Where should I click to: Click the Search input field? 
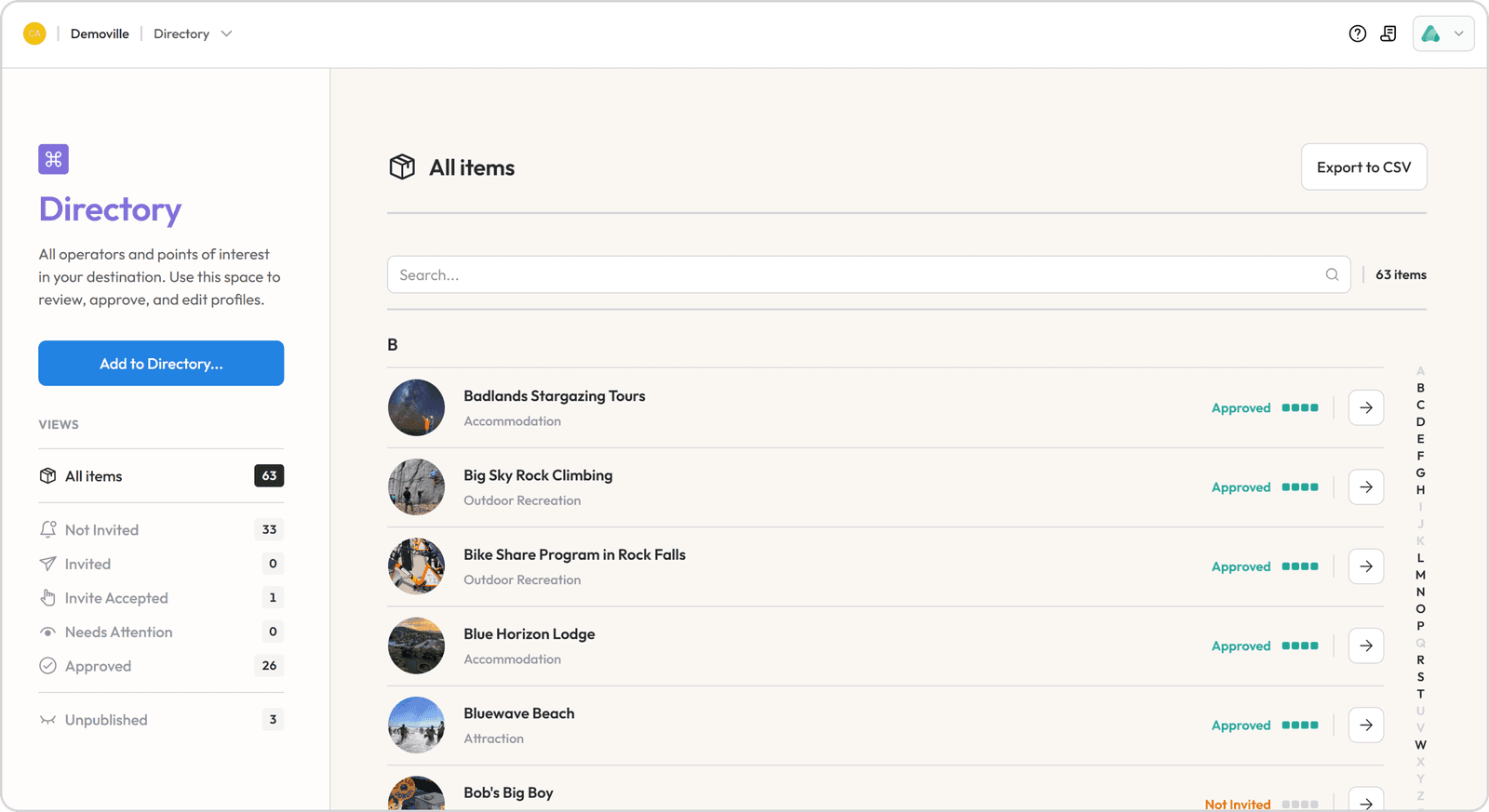click(x=868, y=274)
